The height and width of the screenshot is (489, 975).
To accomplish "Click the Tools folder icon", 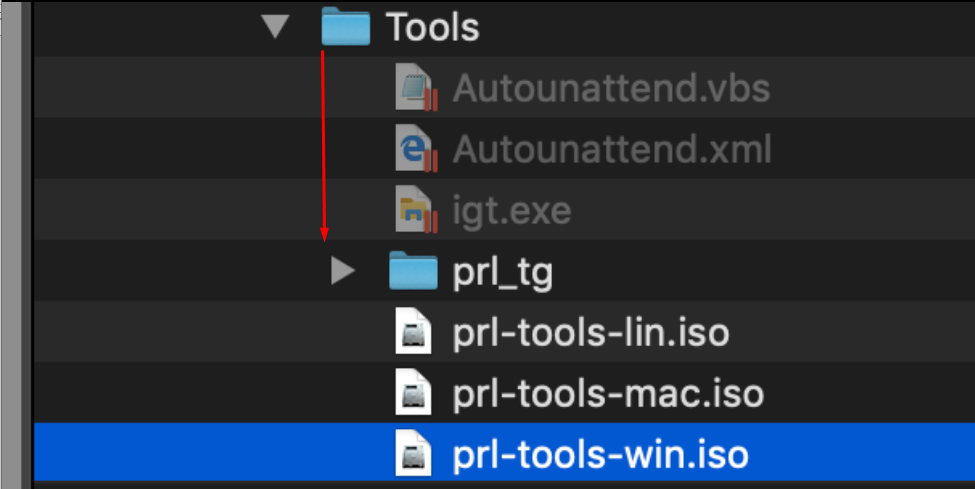I will tap(347, 27).
